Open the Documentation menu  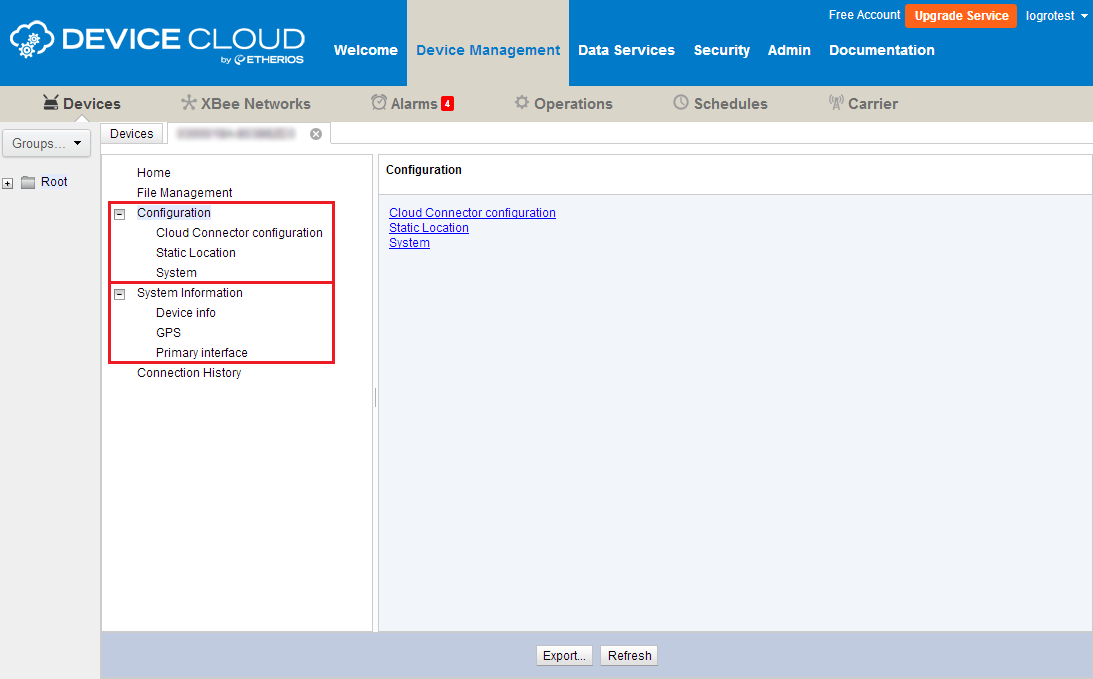point(882,50)
